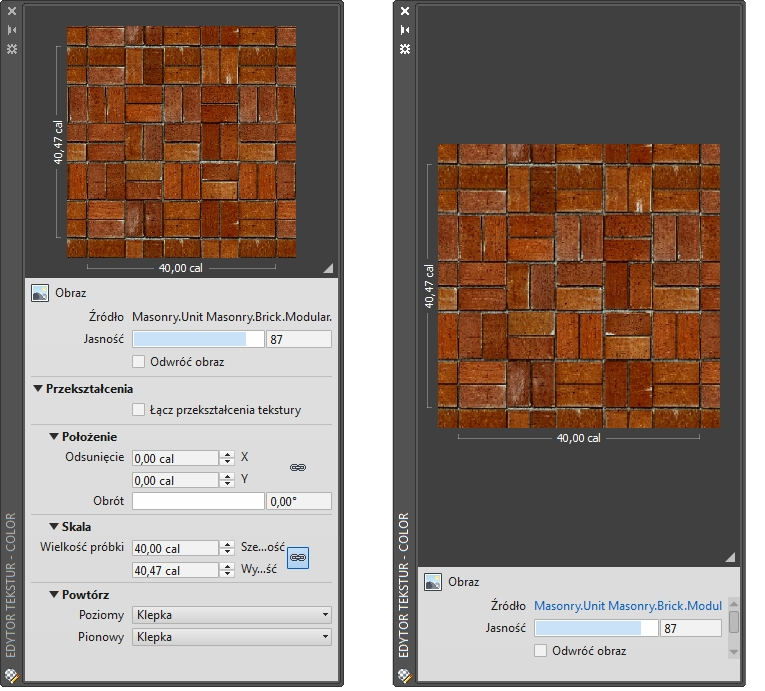The width and height of the screenshot is (765, 691).
Task: Check the Łącz przekształcenia tekstury option
Action: [139, 409]
